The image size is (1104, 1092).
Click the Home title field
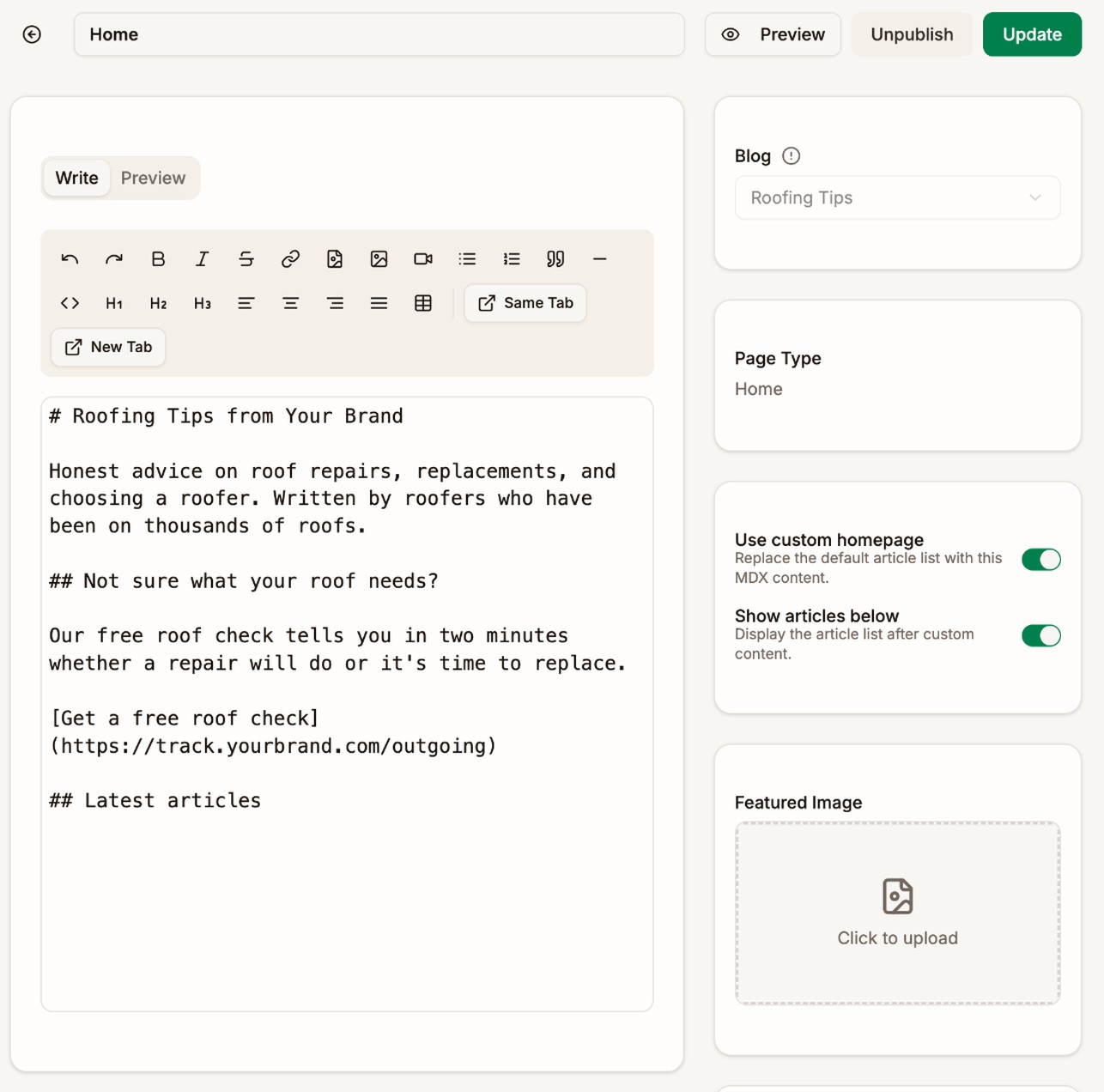(x=379, y=34)
